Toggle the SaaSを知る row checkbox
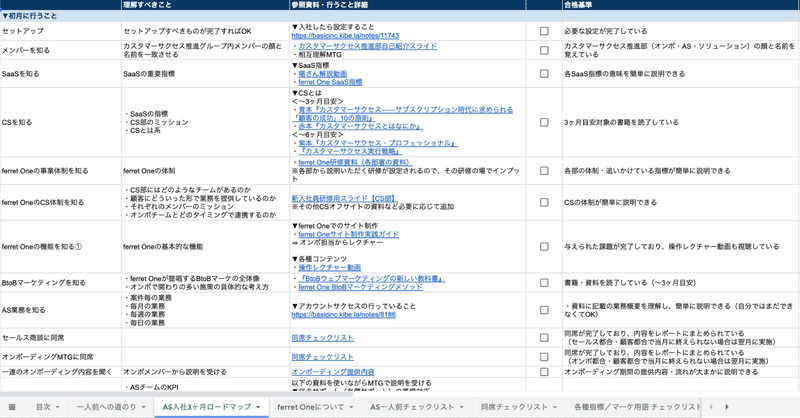 tap(544, 73)
